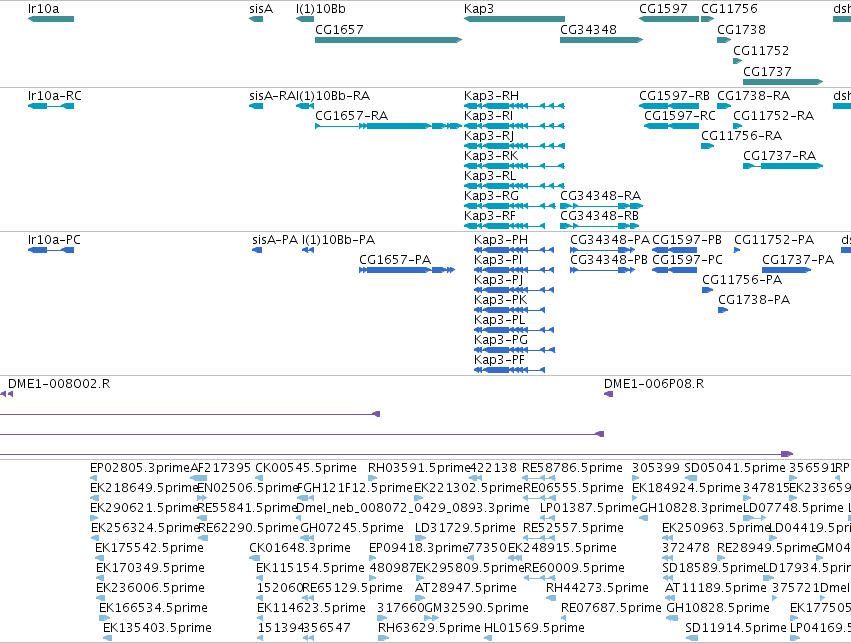
Task: Click the CG1597-RB transcript label
Action: [x=674, y=96]
